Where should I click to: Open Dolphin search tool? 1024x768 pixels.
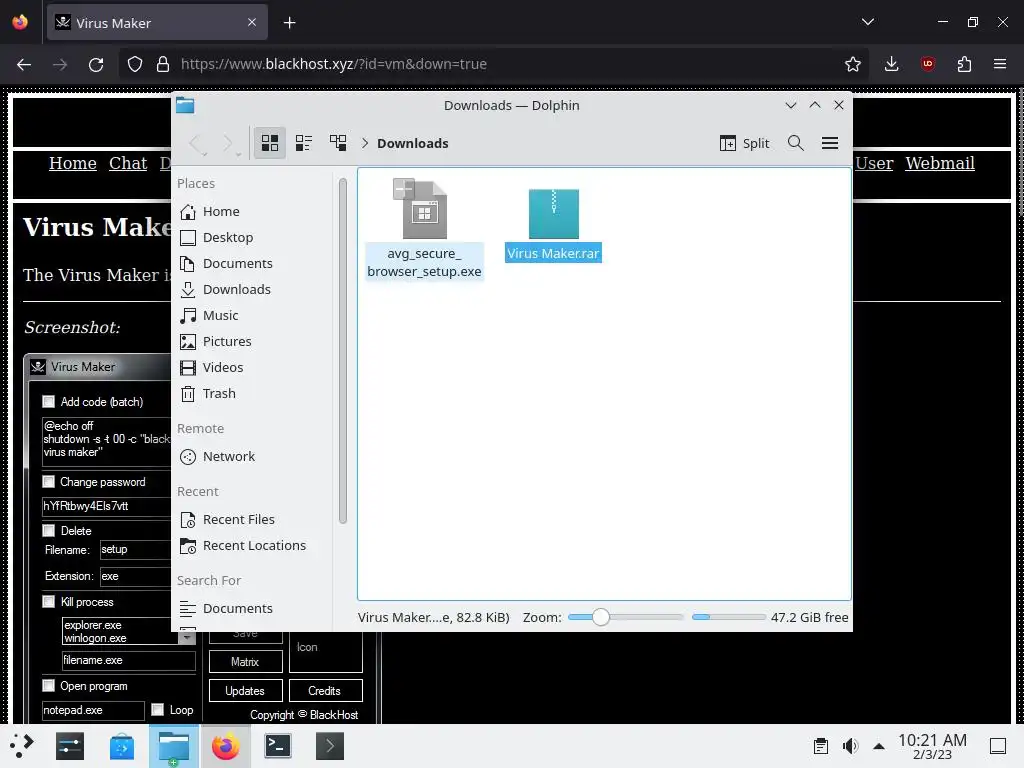pos(795,143)
